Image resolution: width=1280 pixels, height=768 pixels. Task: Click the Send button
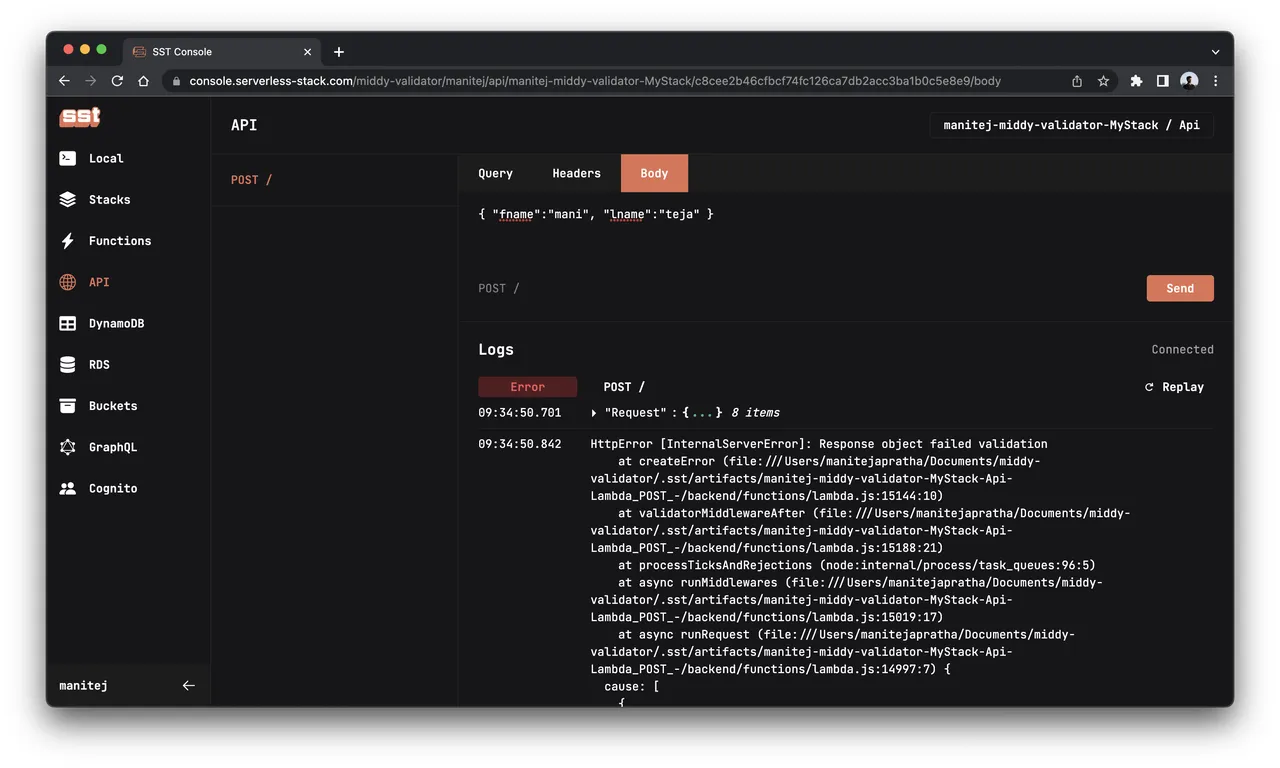1180,288
